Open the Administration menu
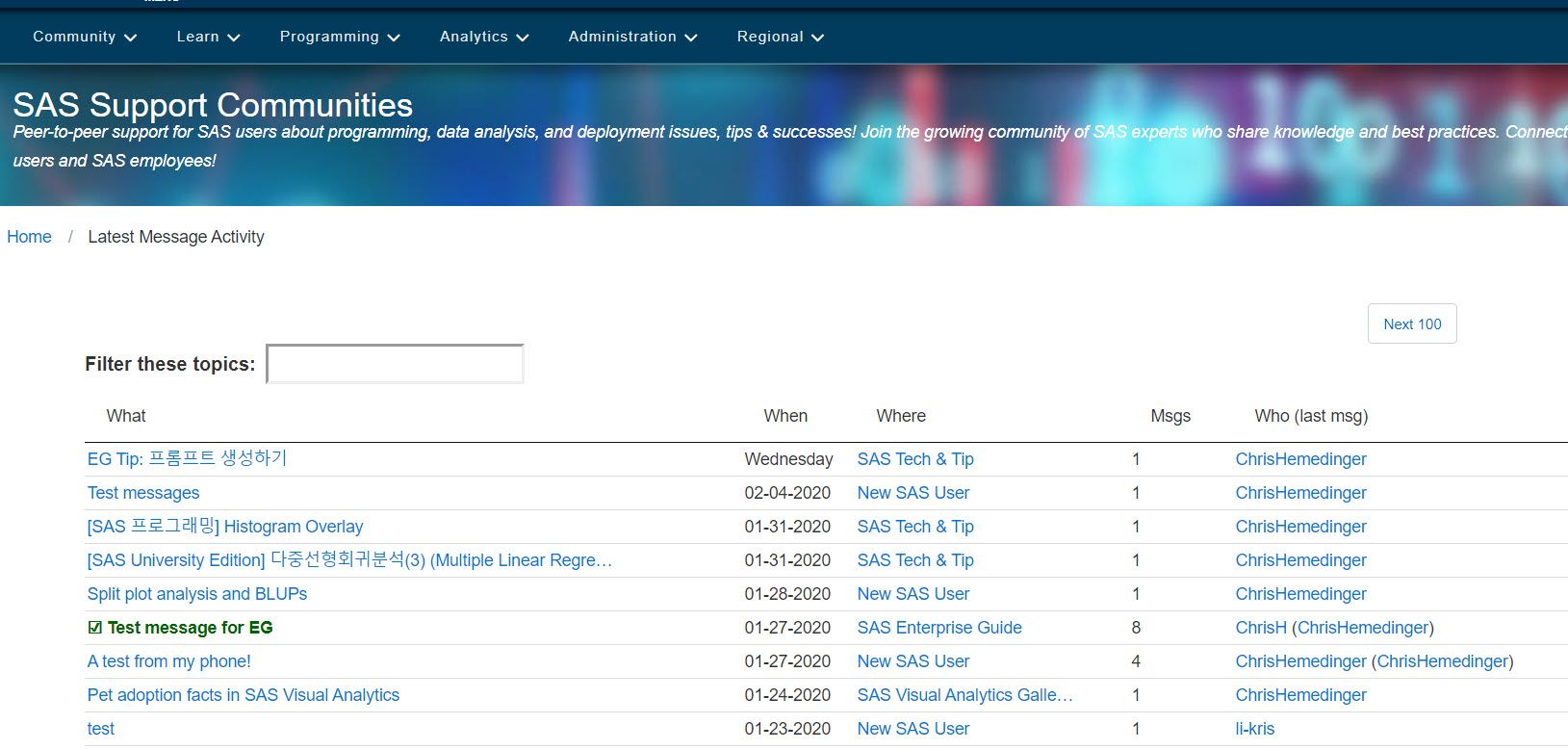Viewport: 1568px width, 750px height. coord(632,37)
